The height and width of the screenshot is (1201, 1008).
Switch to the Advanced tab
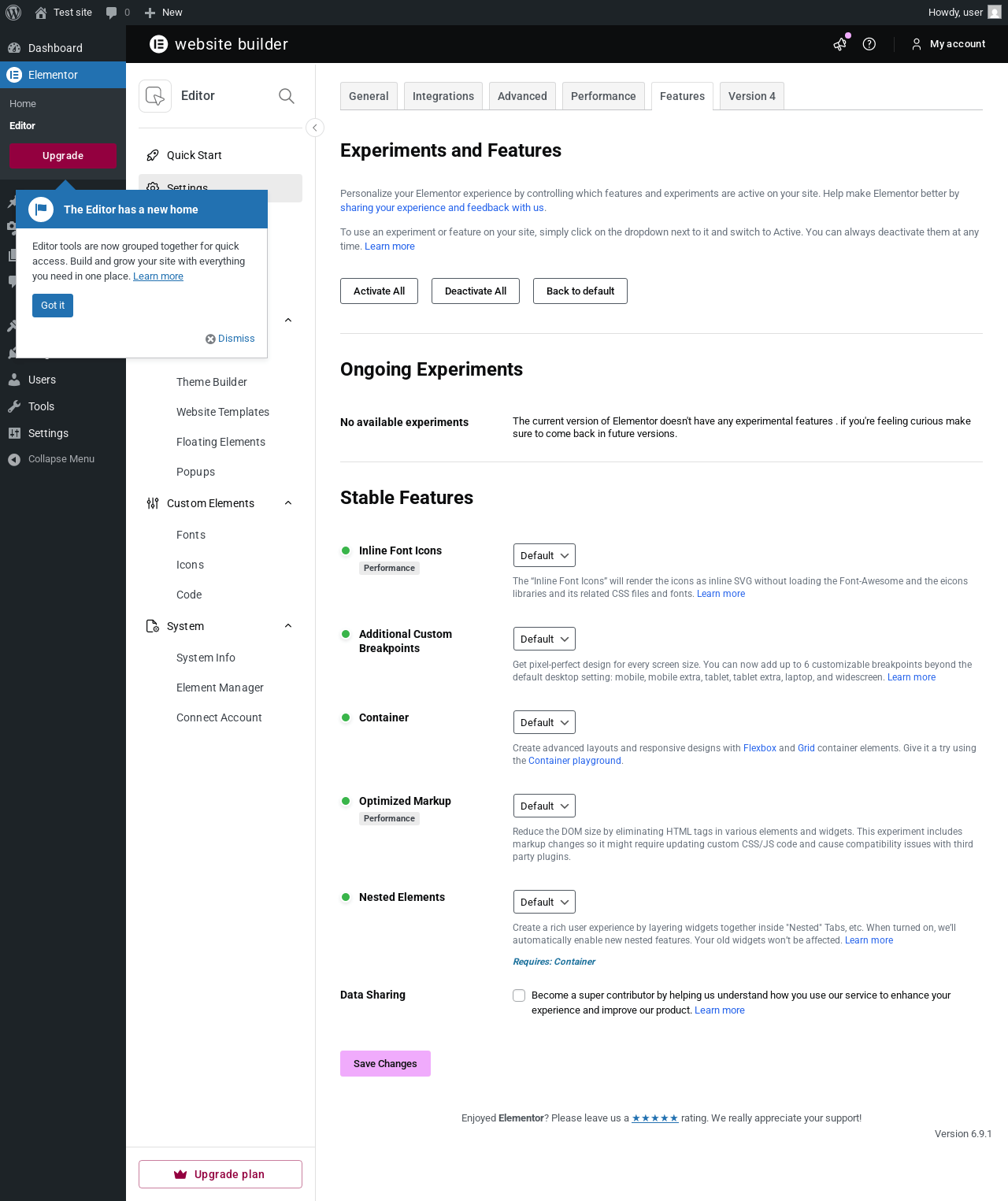522,96
